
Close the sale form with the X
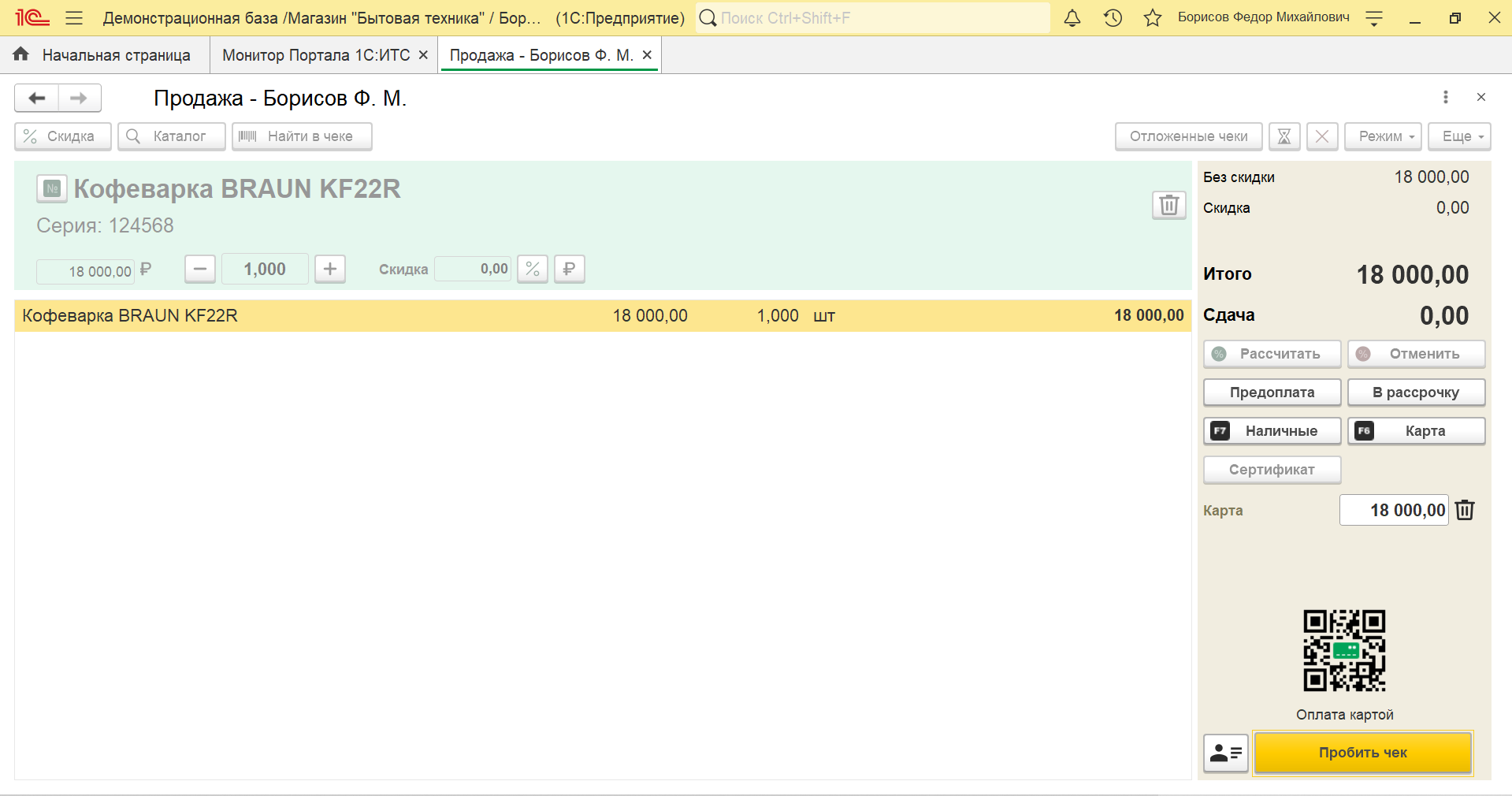coord(1480,97)
